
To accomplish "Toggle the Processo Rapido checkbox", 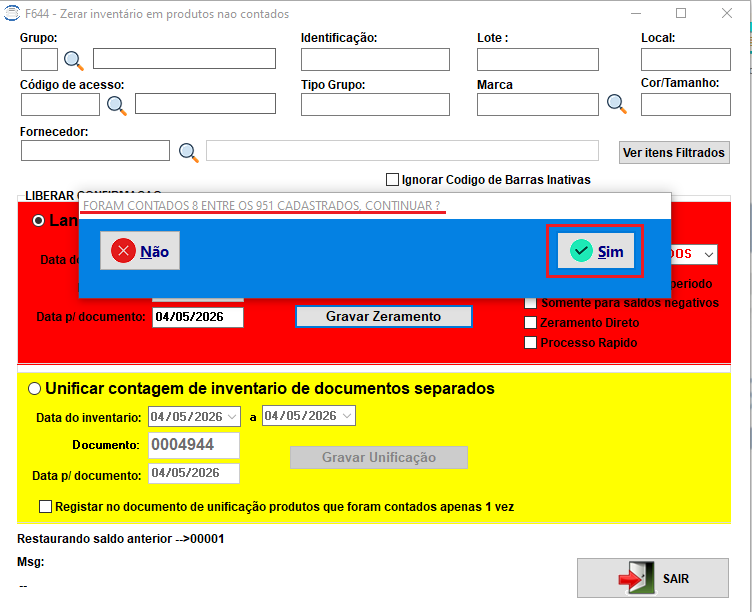I will click(x=530, y=342).
